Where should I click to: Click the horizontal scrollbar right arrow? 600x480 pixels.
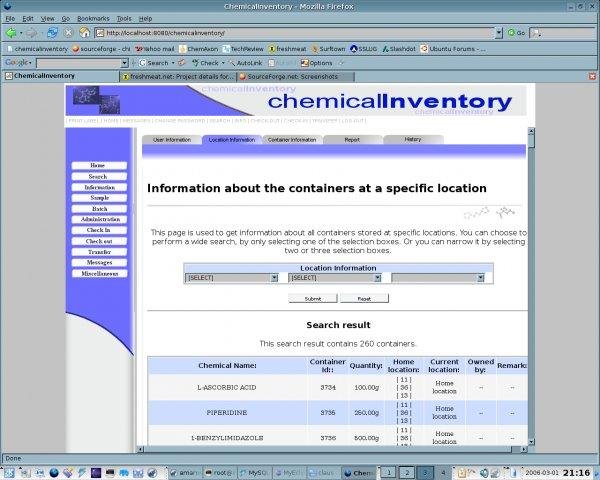(524, 449)
